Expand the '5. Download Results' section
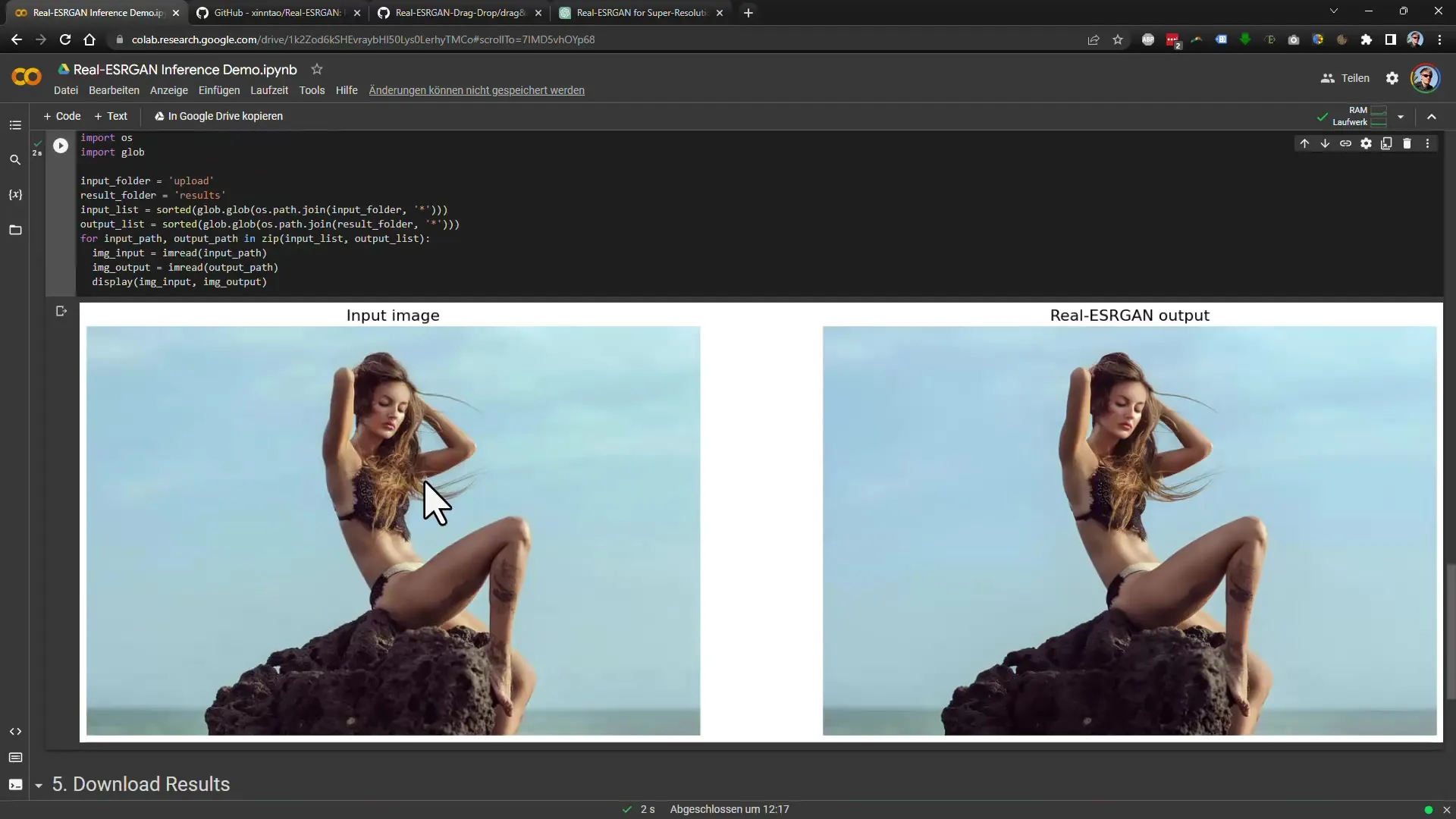The width and height of the screenshot is (1456, 819). pyautogui.click(x=38, y=784)
